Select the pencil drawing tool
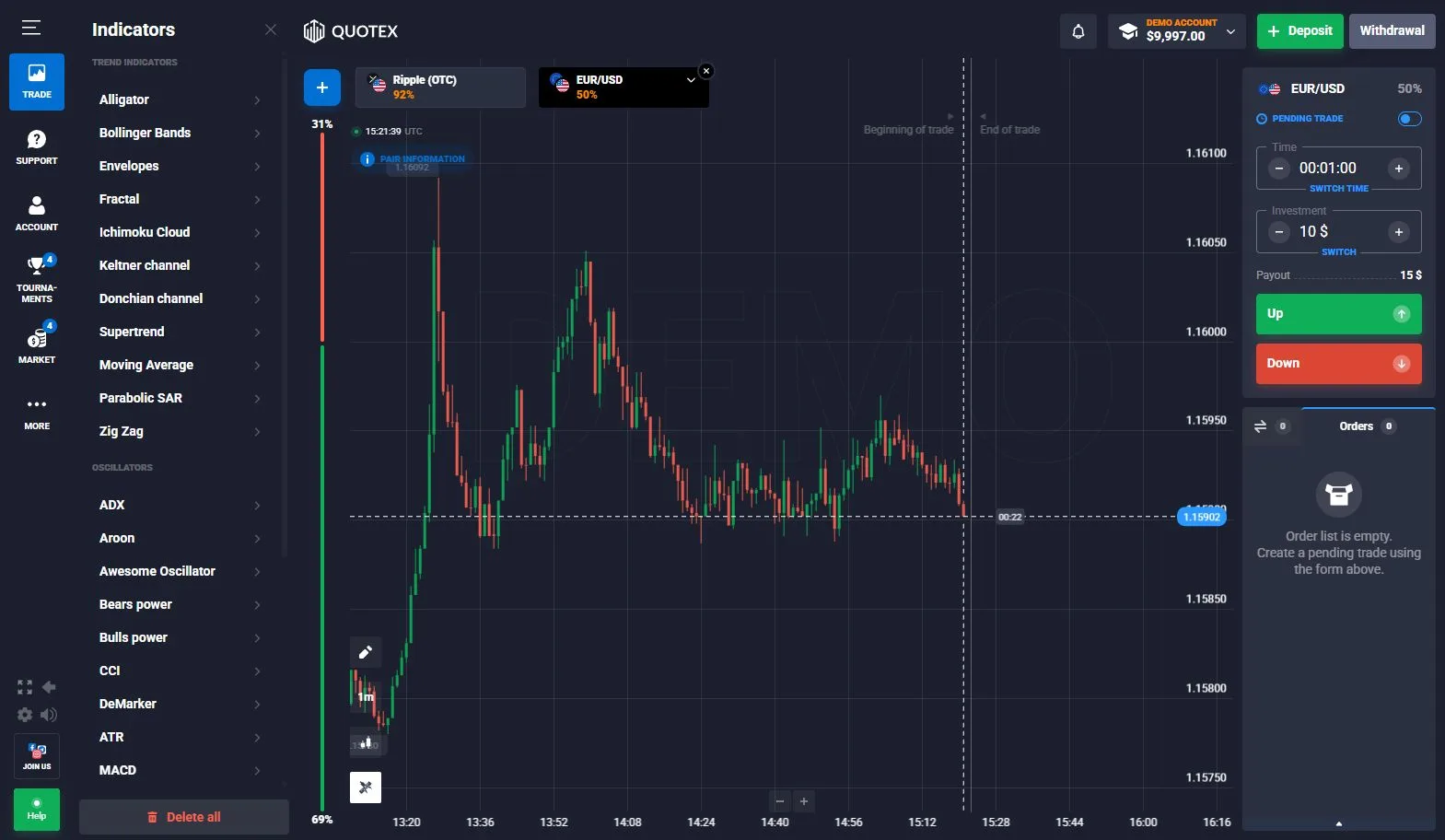Image resolution: width=1445 pixels, height=840 pixels. (x=366, y=652)
